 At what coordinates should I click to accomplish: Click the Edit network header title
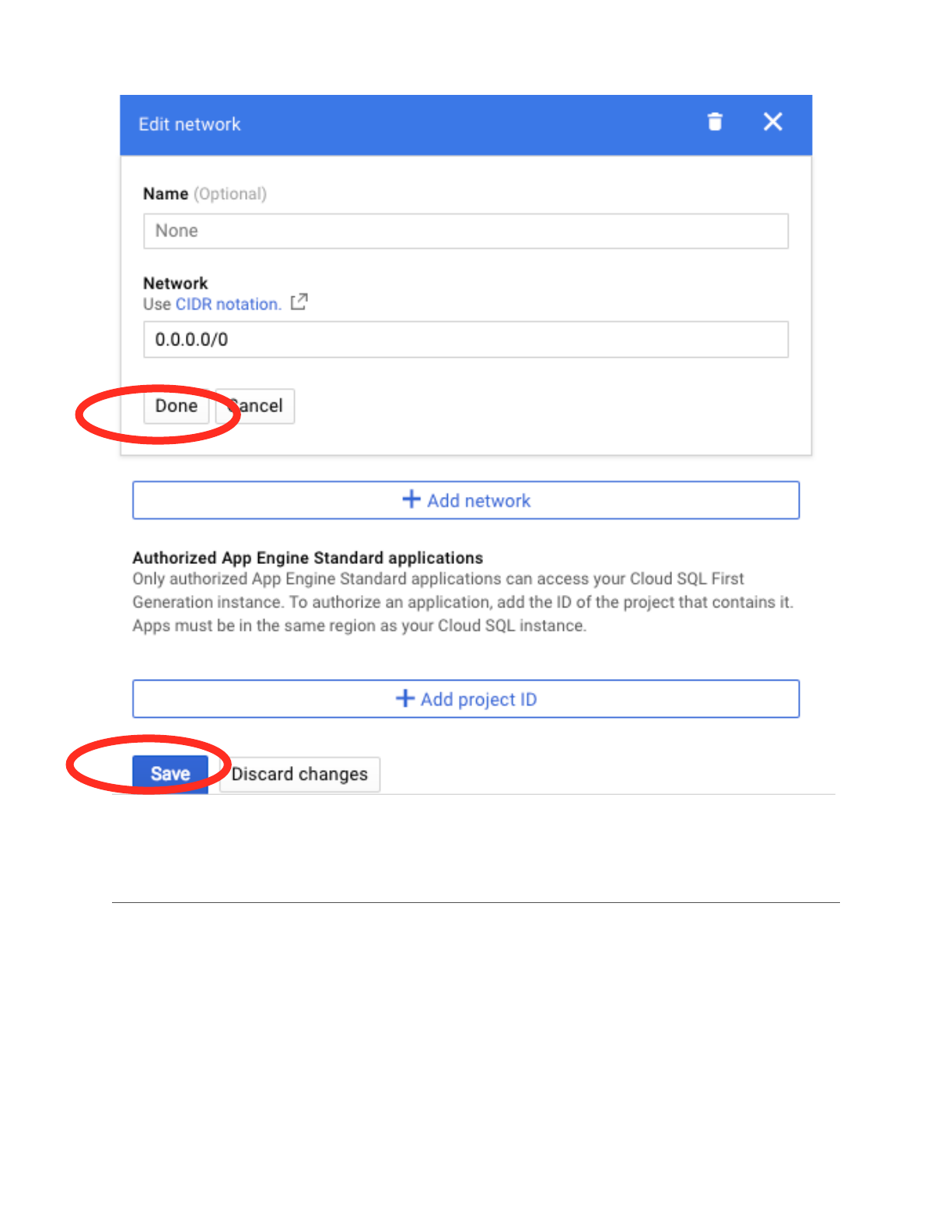[x=190, y=124]
